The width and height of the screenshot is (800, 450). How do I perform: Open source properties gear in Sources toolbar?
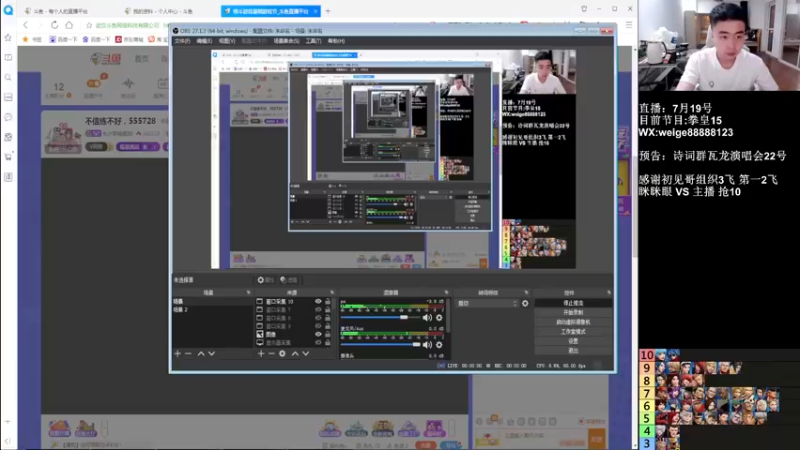click(x=282, y=354)
